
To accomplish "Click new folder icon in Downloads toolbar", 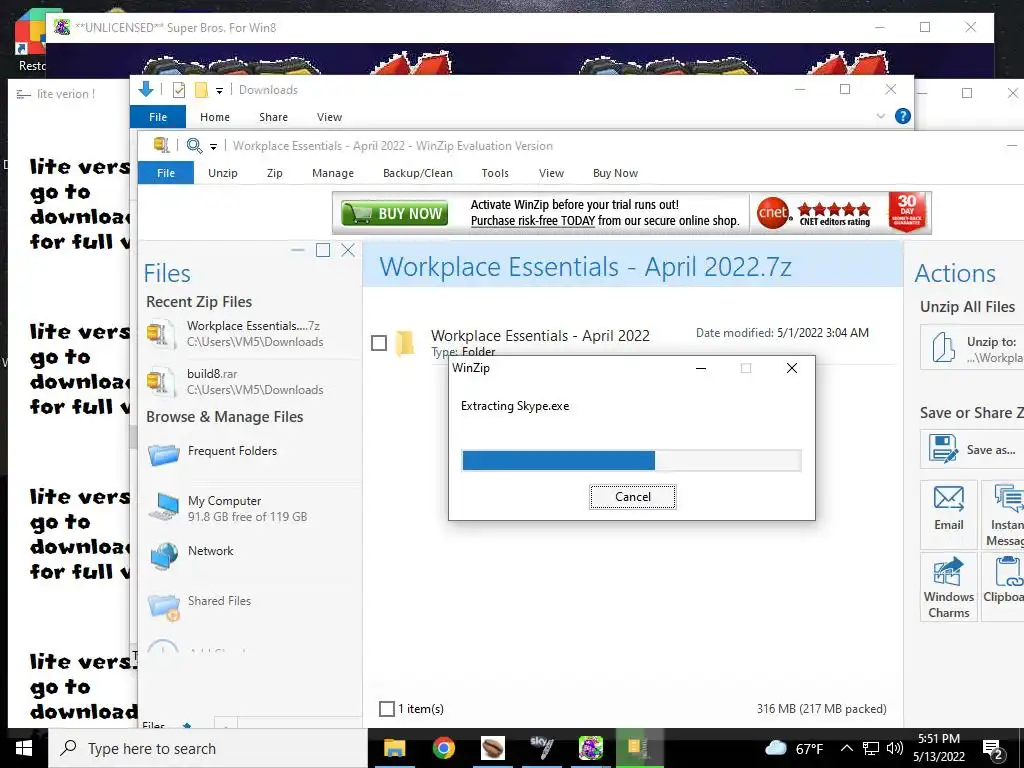I will [x=201, y=90].
